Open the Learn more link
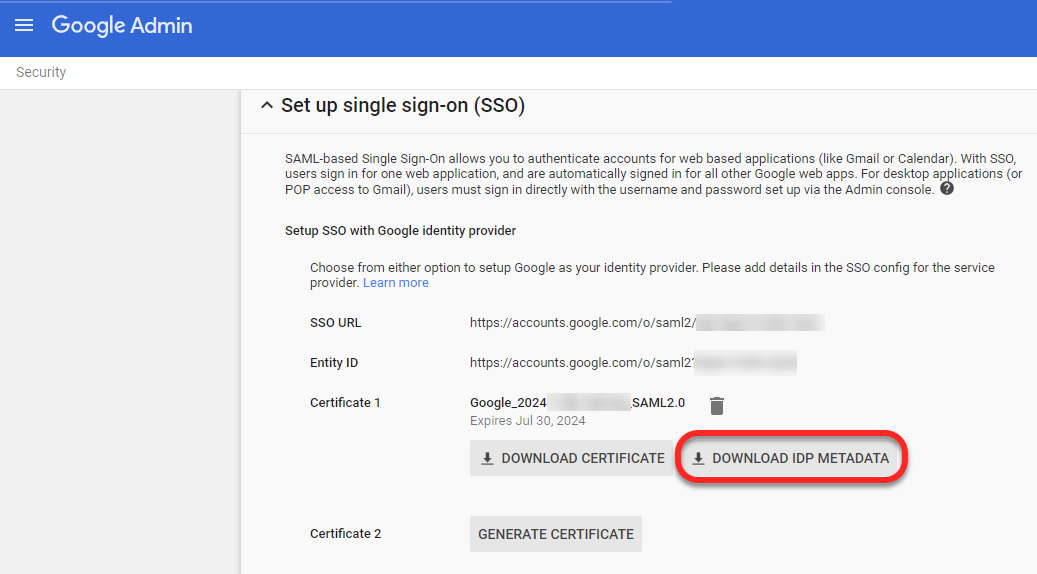 395,282
